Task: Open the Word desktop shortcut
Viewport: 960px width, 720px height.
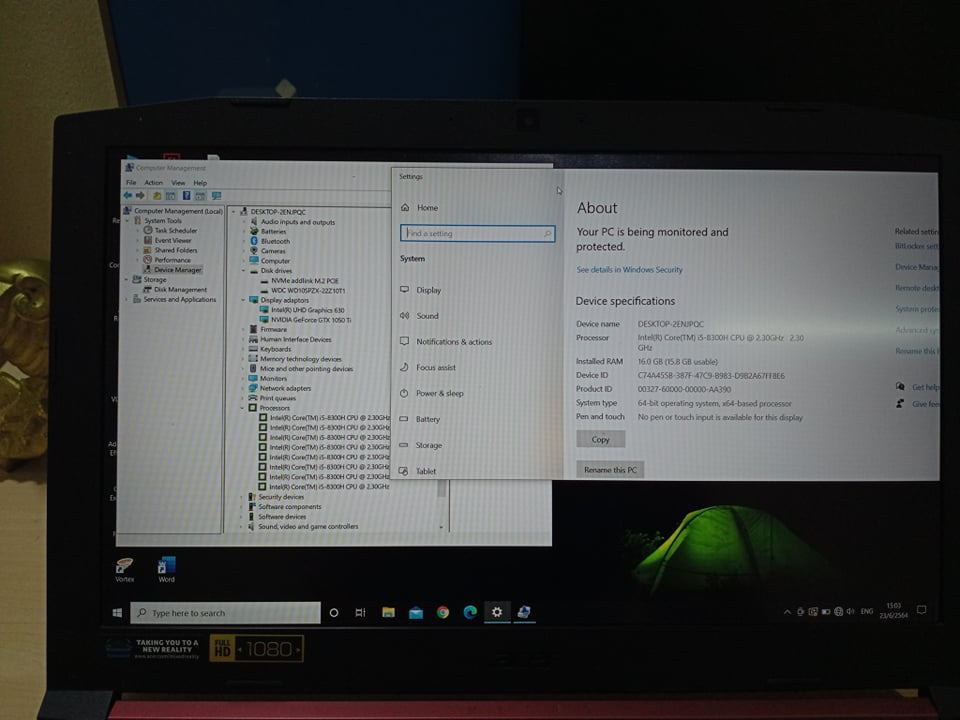Action: click(x=166, y=569)
